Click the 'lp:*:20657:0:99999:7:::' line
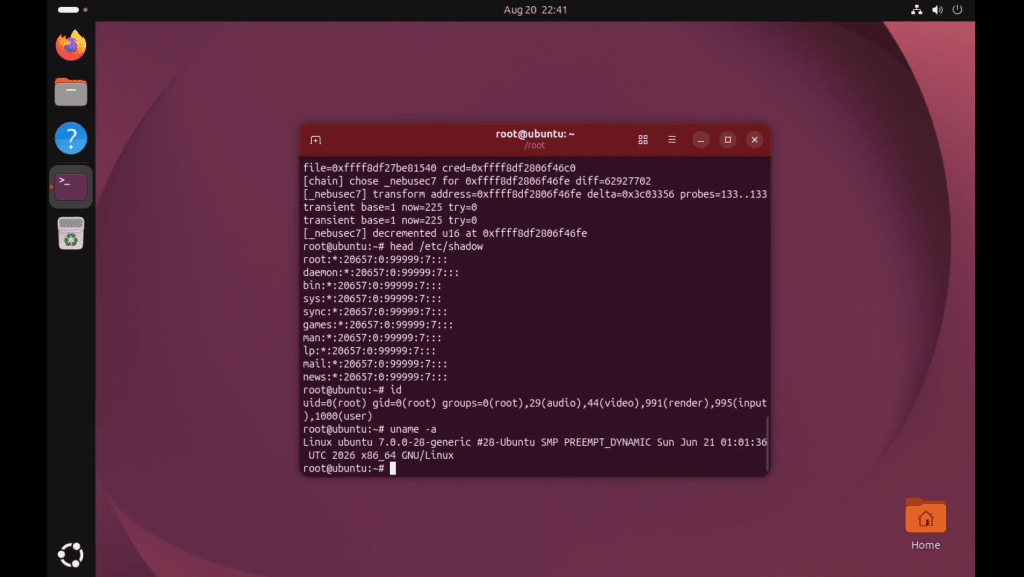Viewport: 1024px width, 577px height. pos(369,351)
